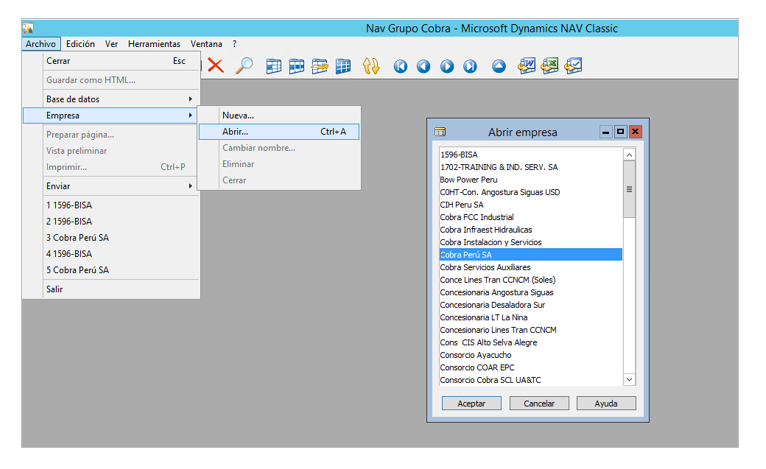
Task: Select Conce Lines Tran CCNCM (Soles)
Action: coord(531,280)
